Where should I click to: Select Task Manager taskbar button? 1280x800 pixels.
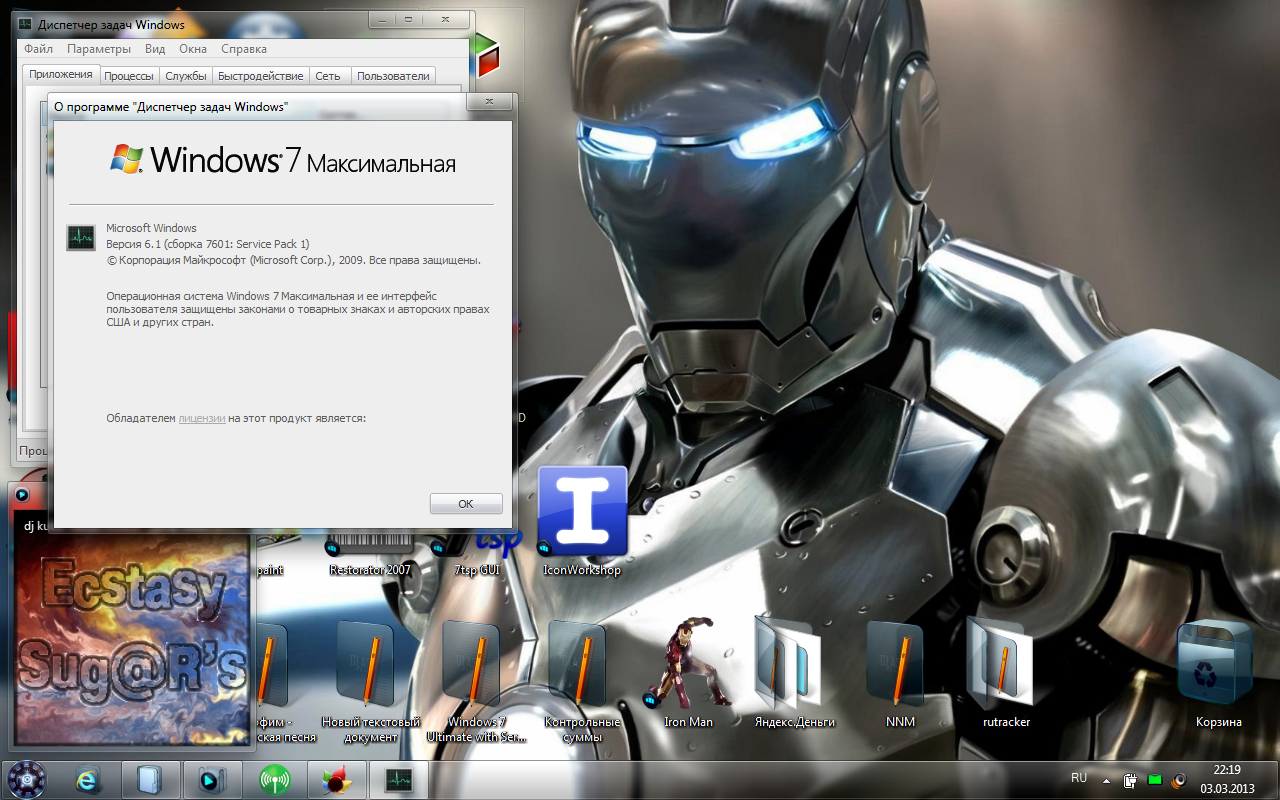(x=398, y=780)
